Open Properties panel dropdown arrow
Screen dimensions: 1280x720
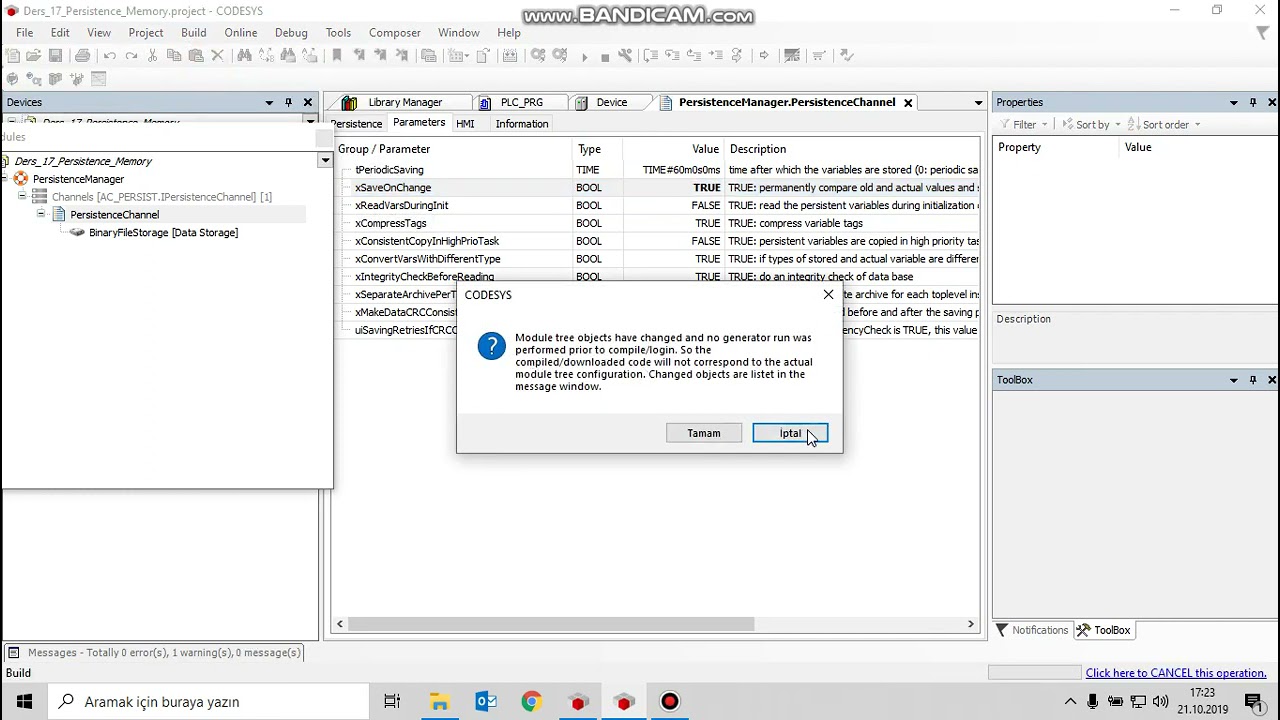[1234, 102]
